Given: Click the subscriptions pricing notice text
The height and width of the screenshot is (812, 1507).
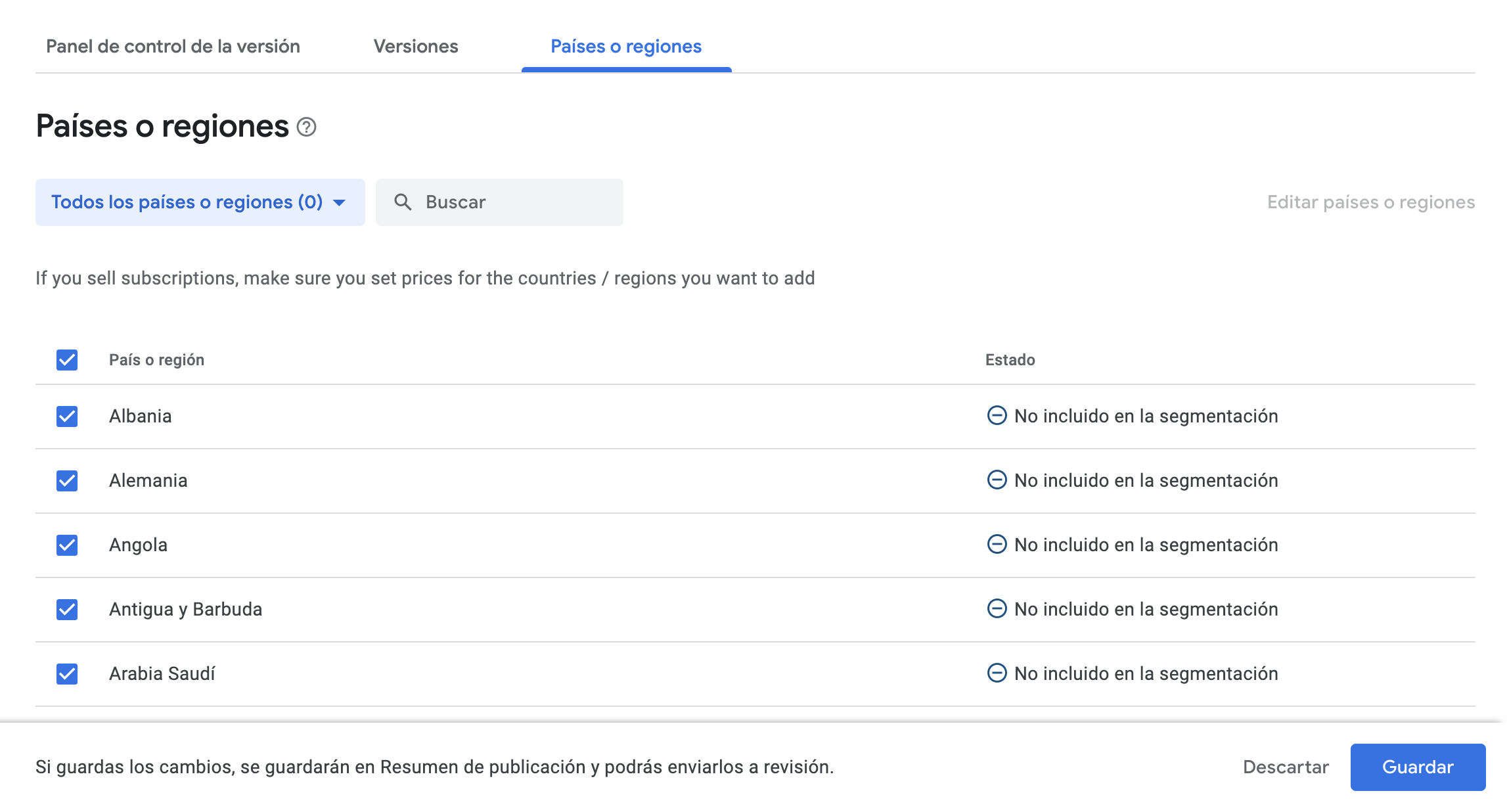Looking at the screenshot, I should pos(425,279).
